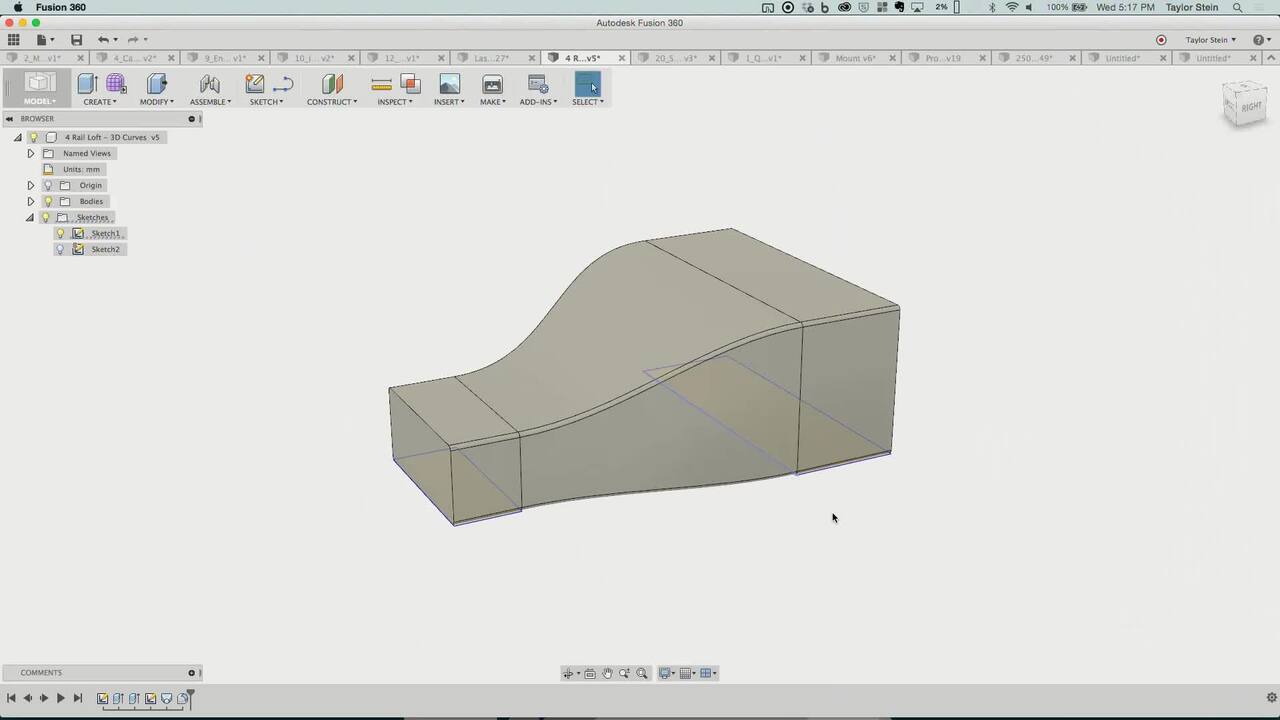Expand the Bodies folder
Viewport: 1280px width, 720px height.
tap(30, 201)
